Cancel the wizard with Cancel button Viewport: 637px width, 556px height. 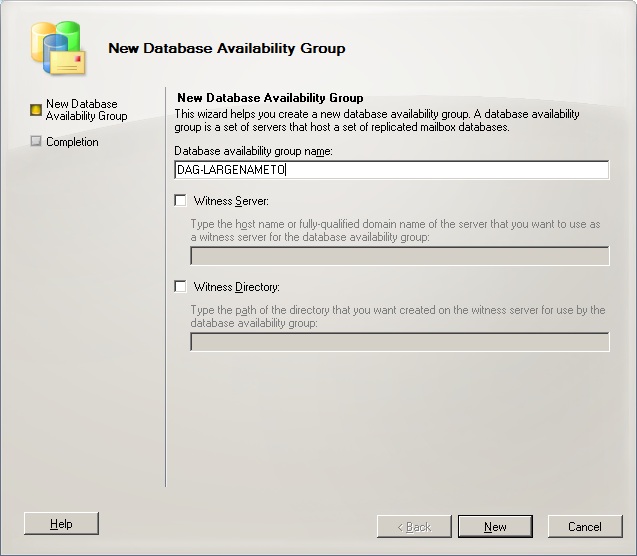pyautogui.click(x=584, y=526)
